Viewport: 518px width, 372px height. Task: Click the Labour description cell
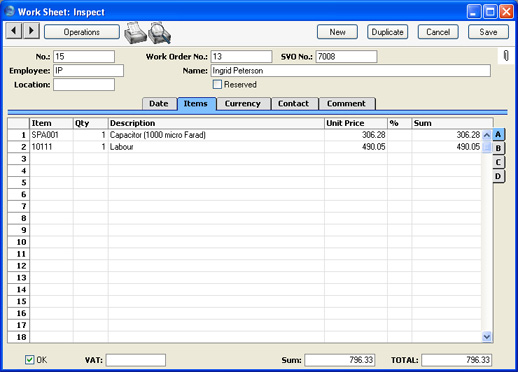click(x=216, y=147)
